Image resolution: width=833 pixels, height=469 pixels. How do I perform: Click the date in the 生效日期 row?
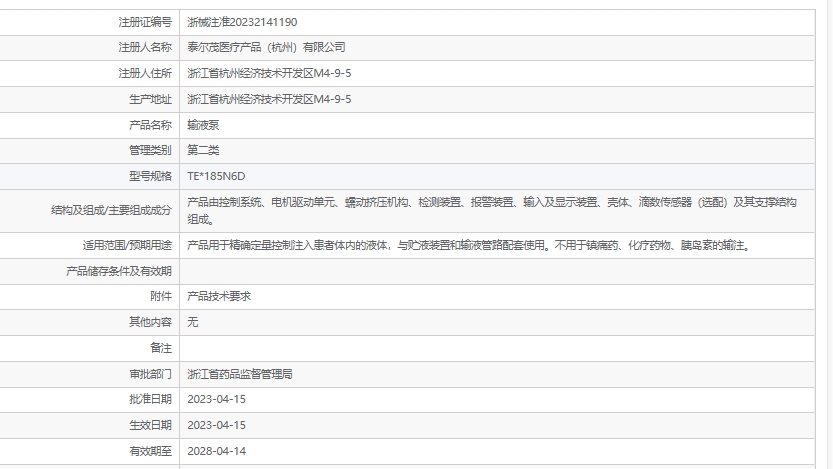pos(216,425)
